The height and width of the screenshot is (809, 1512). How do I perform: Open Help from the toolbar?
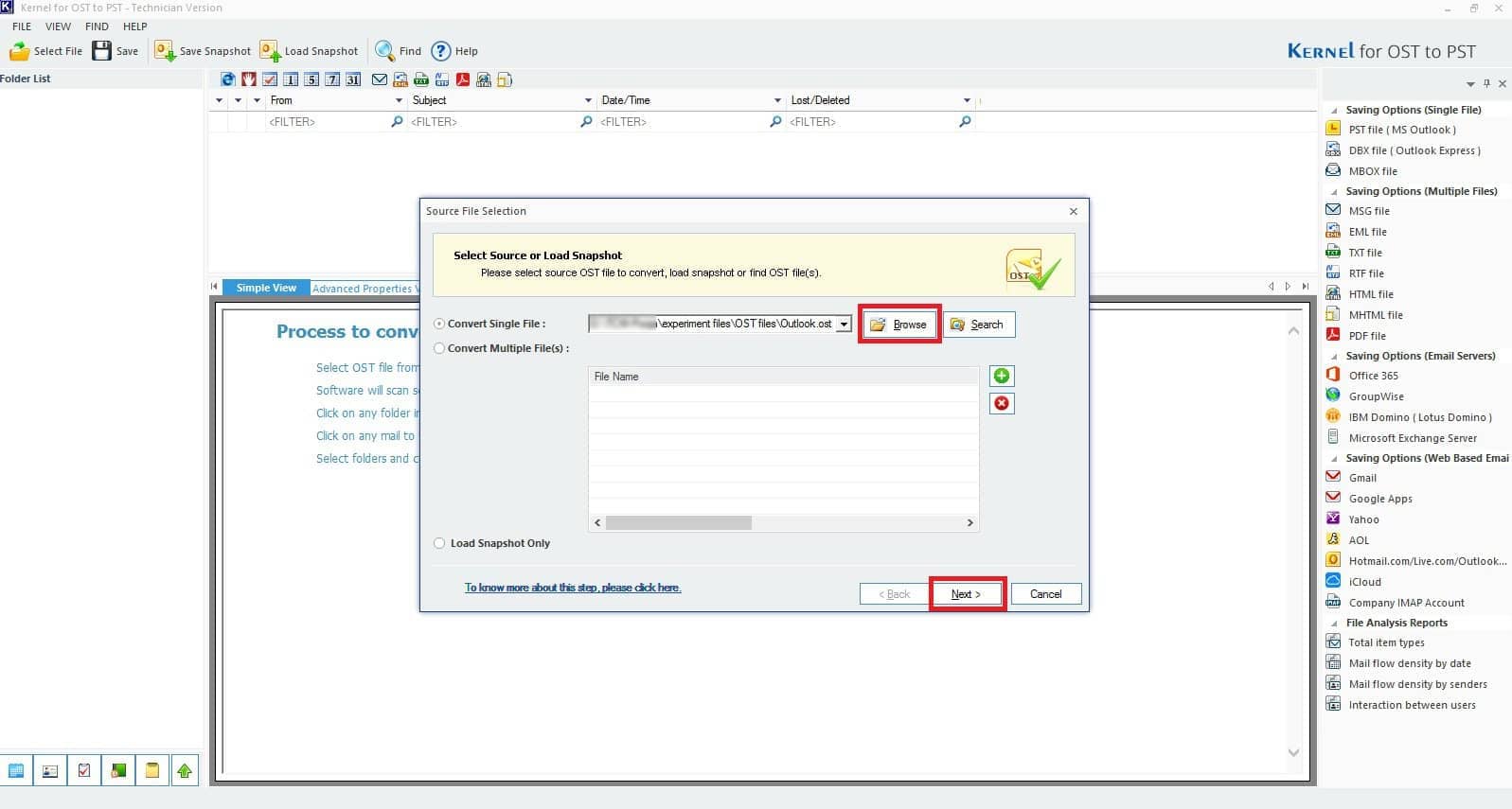[454, 51]
